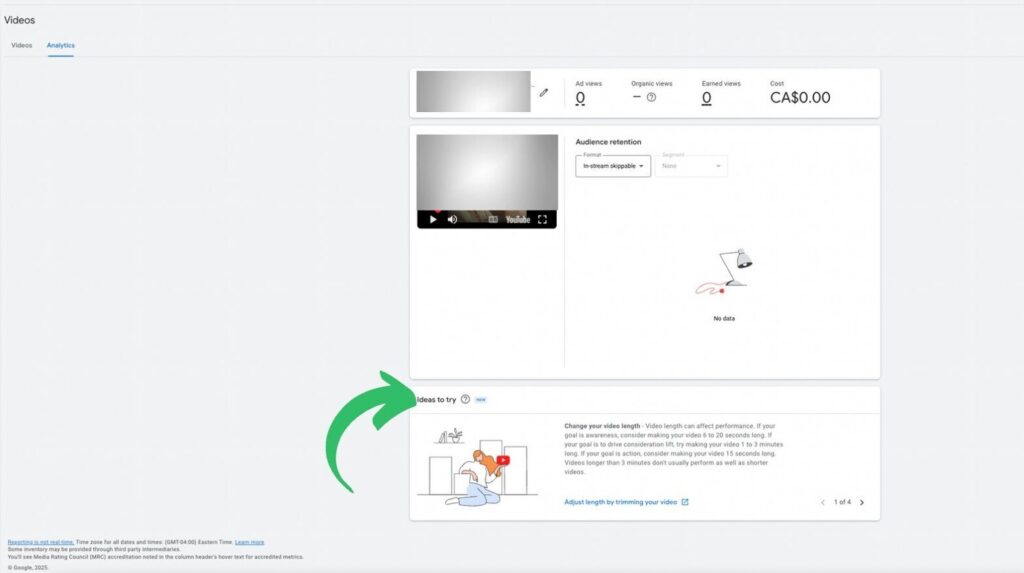Select the Analytics tab

click(x=60, y=45)
